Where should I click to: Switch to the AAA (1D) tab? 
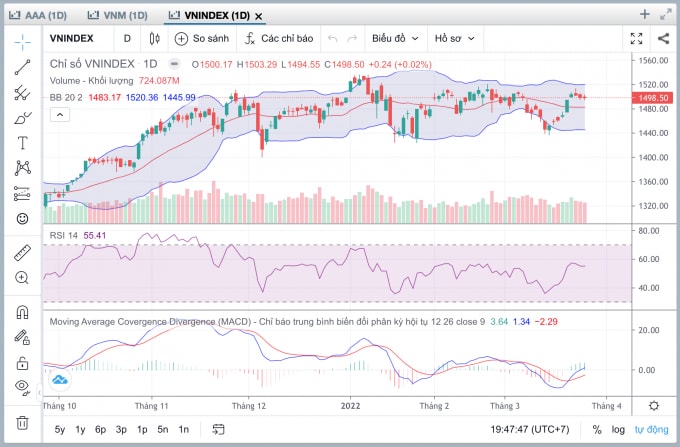coord(38,16)
